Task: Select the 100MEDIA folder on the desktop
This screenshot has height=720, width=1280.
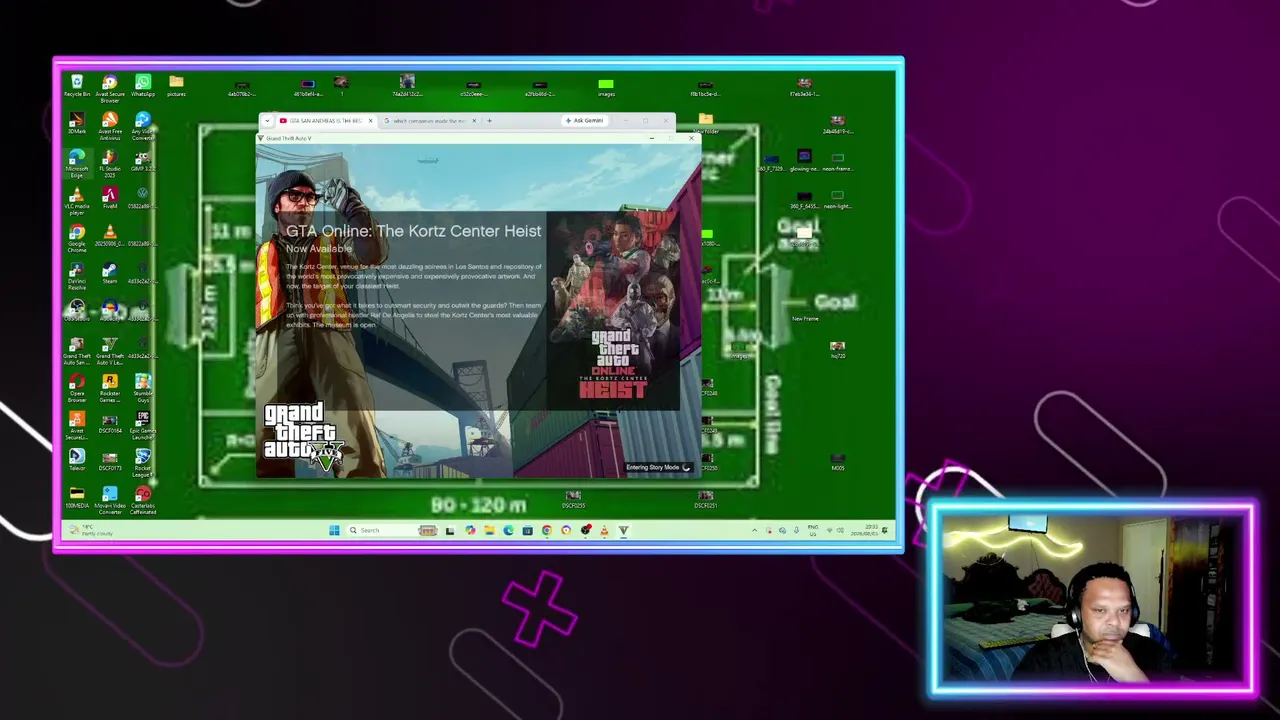Action: click(x=77, y=498)
